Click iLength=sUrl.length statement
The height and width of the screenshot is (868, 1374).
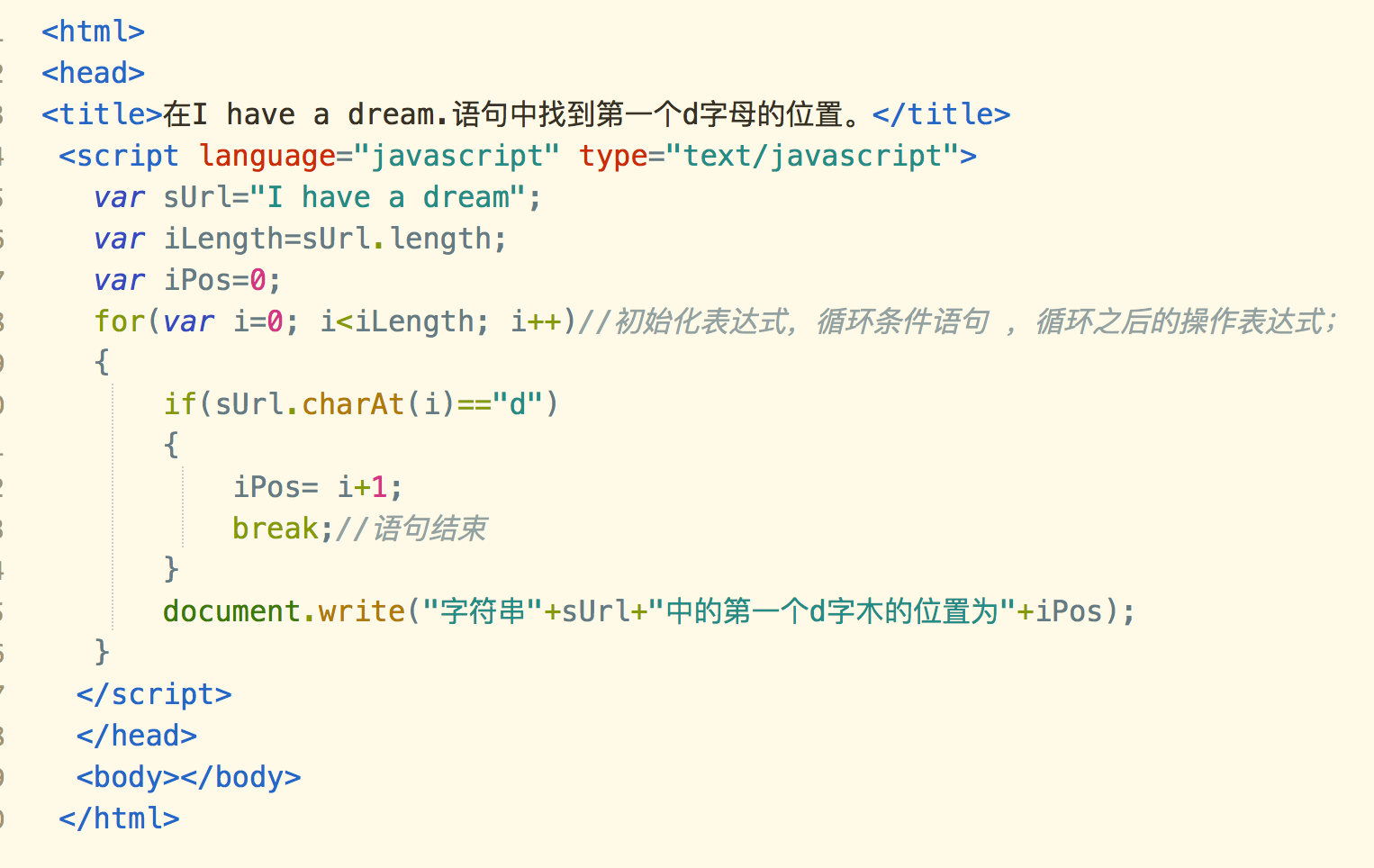tap(335, 239)
